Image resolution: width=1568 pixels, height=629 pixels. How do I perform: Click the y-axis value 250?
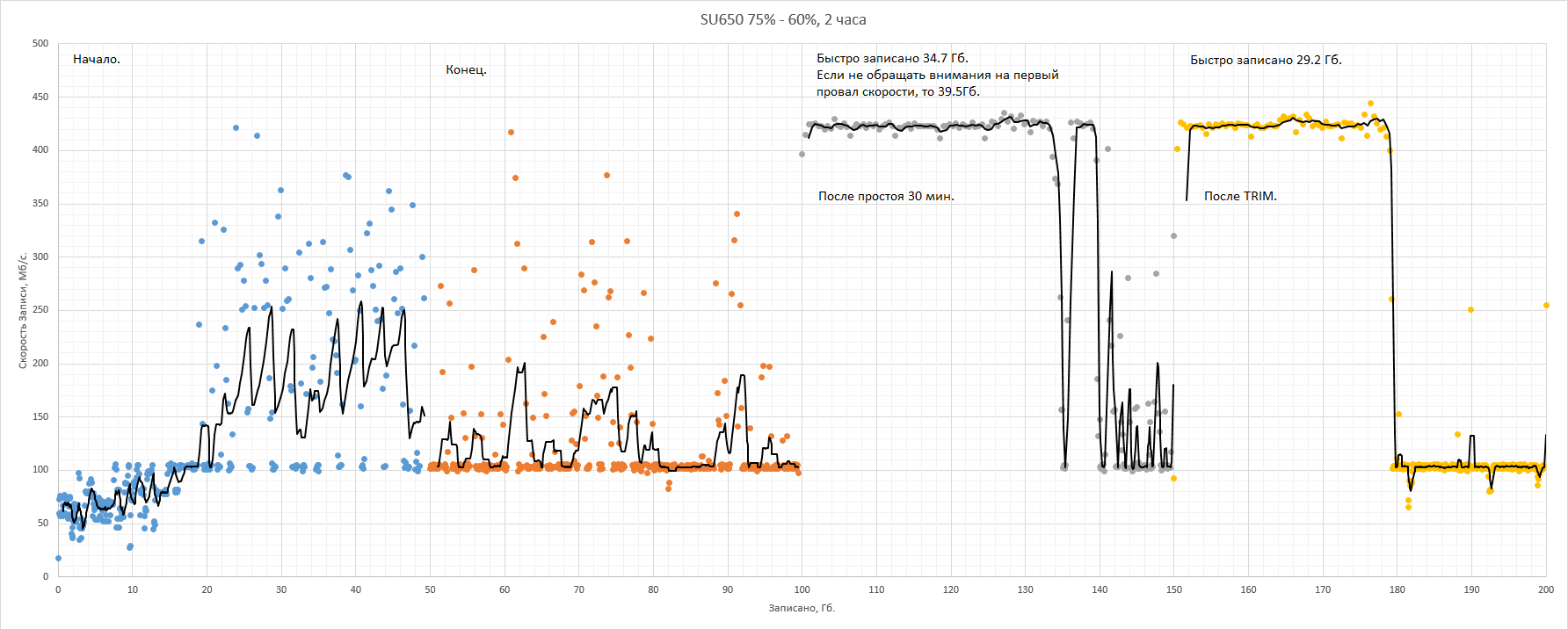pyautogui.click(x=40, y=309)
